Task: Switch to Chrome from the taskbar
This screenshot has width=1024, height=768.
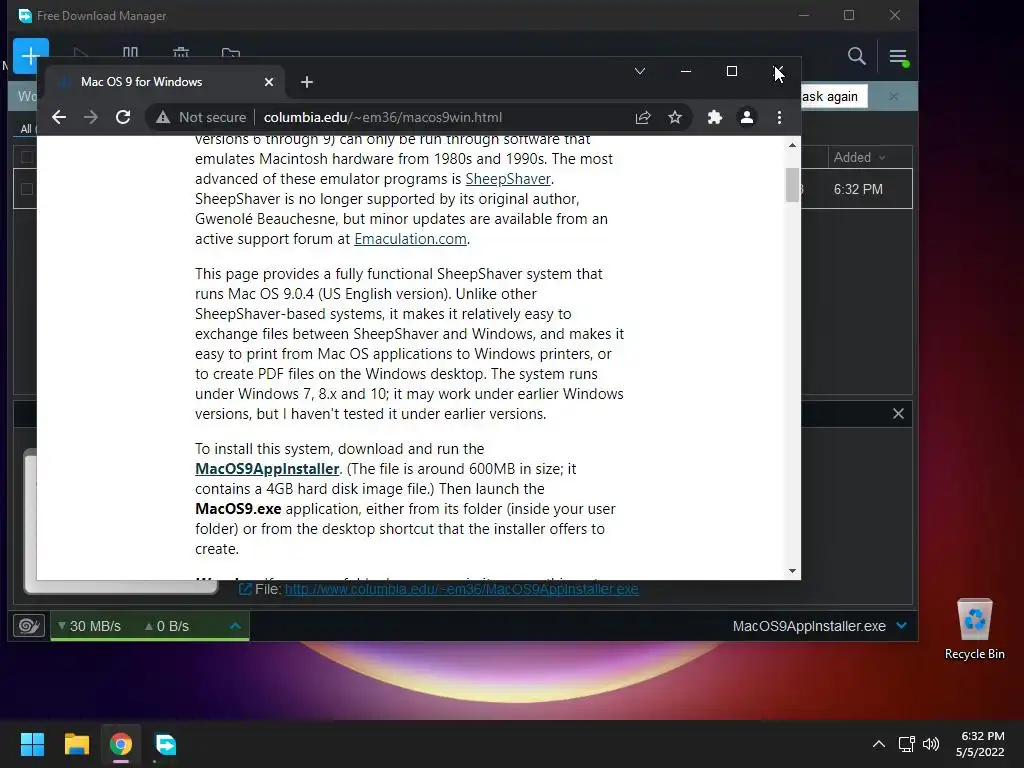Action: click(121, 744)
